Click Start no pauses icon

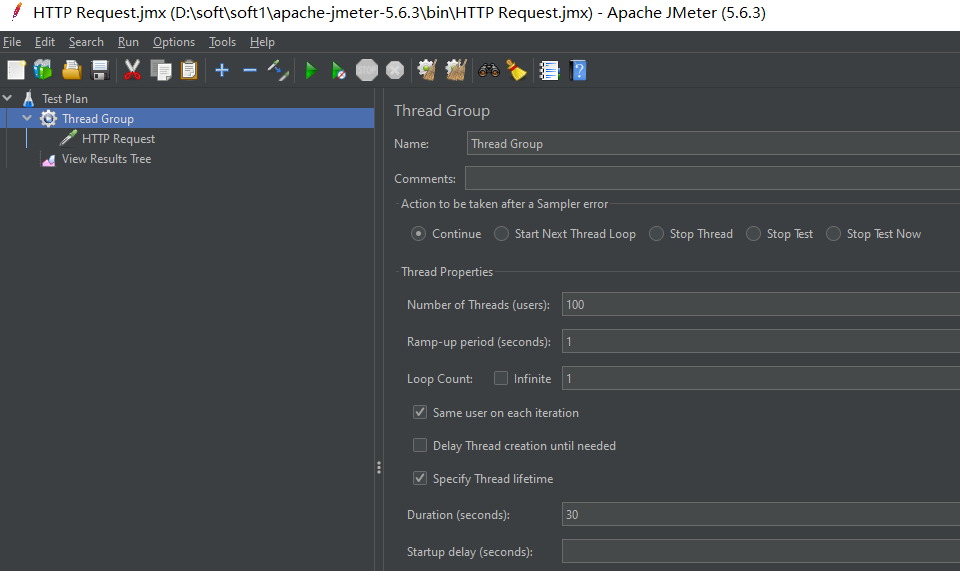(339, 70)
